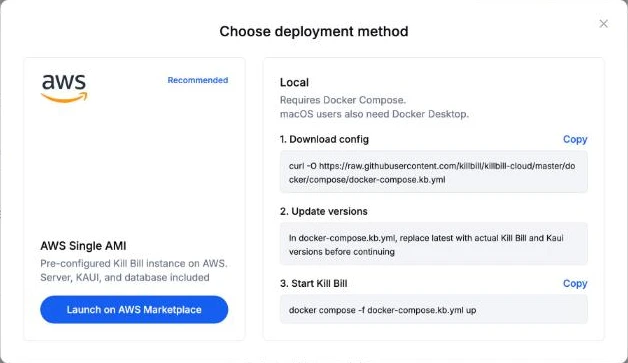Click 'macOS users also need Docker Desktop.' text
Screen dimensions: 628x363
(374, 114)
